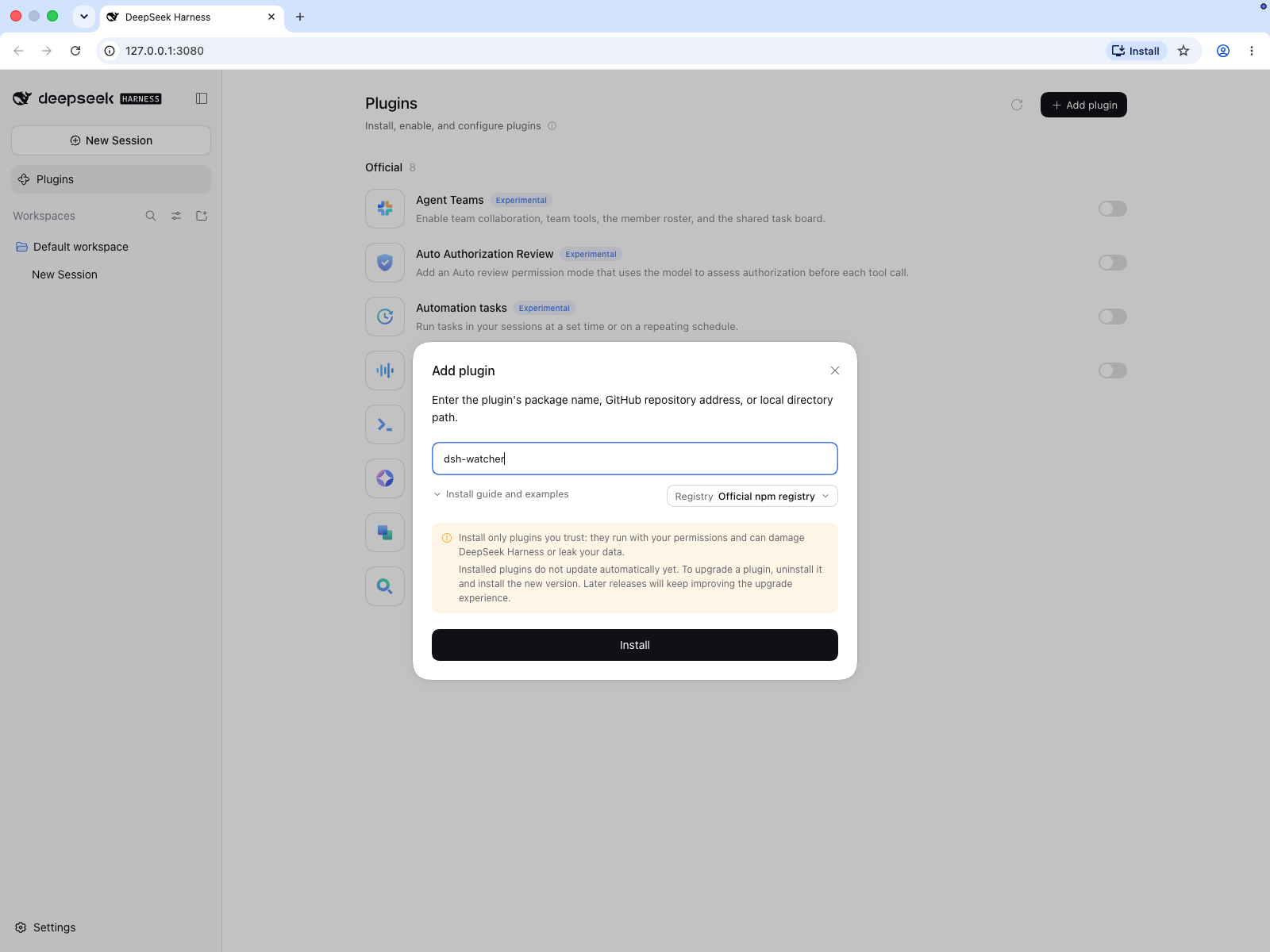Screen dimensions: 1270x952
Task: Click the DeepSeek whale logo
Action: (22, 98)
